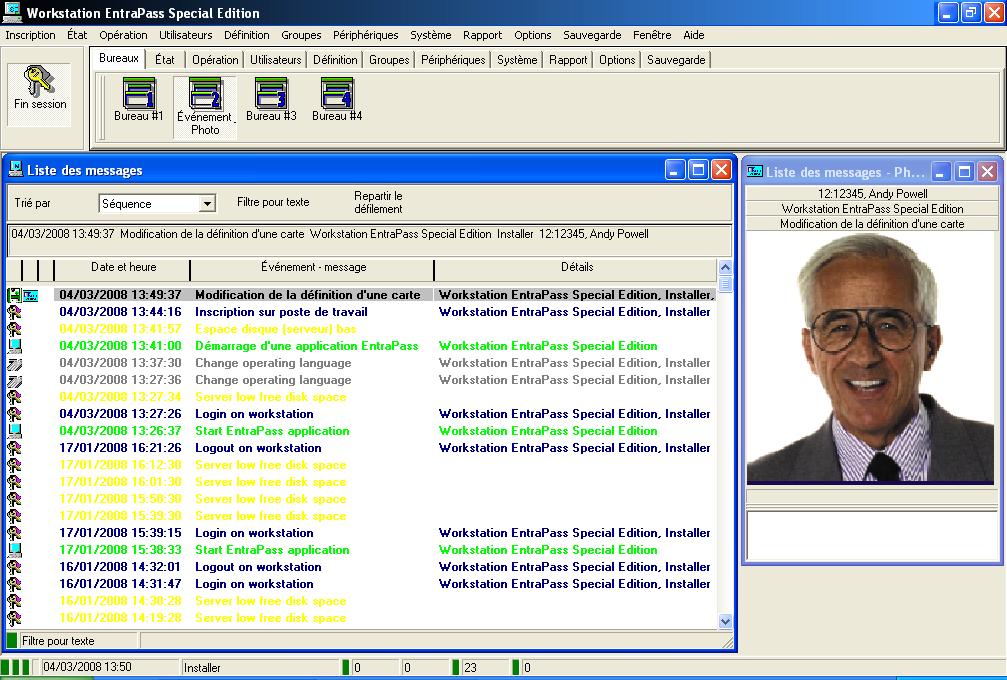Switch to the Système toolbar tab

tap(517, 60)
